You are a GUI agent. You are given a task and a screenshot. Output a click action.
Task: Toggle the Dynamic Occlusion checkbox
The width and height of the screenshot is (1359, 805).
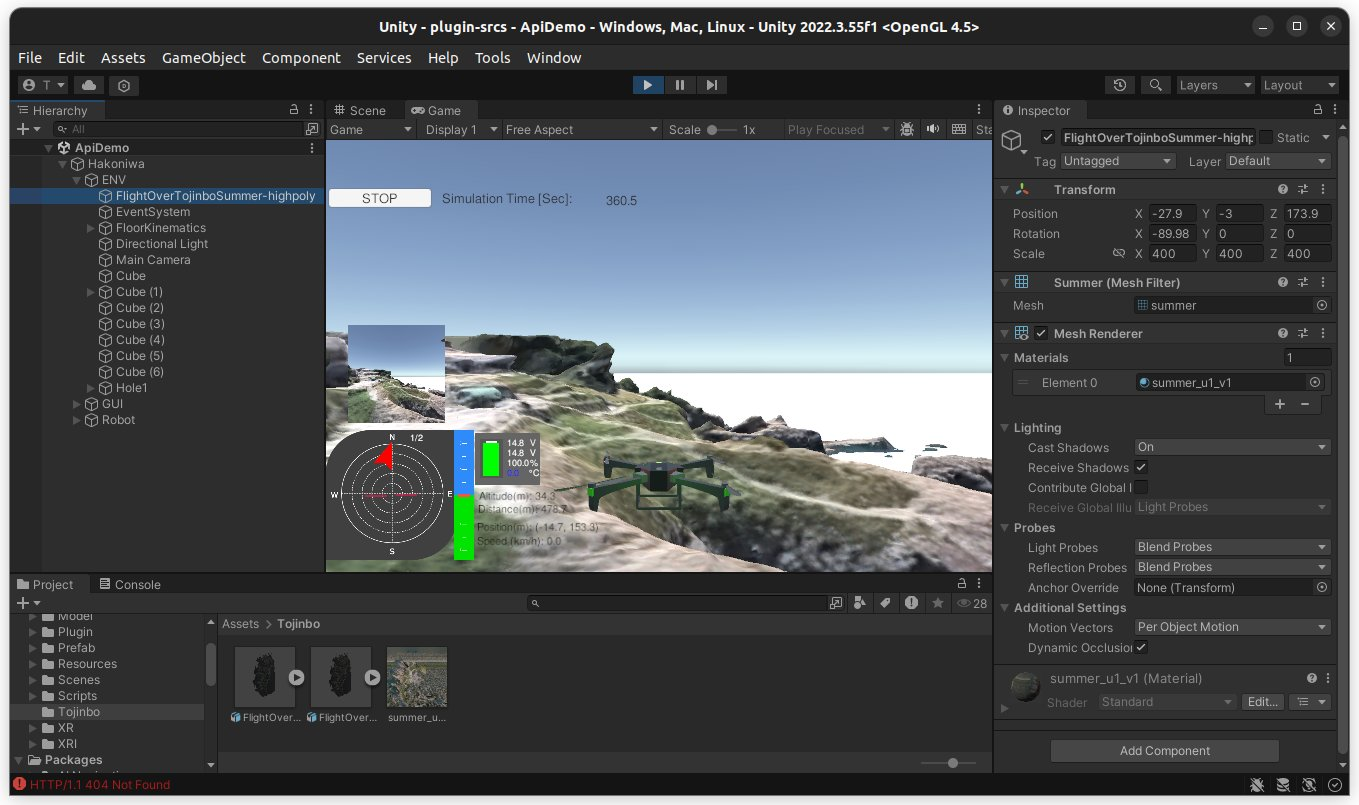pyautogui.click(x=1141, y=648)
